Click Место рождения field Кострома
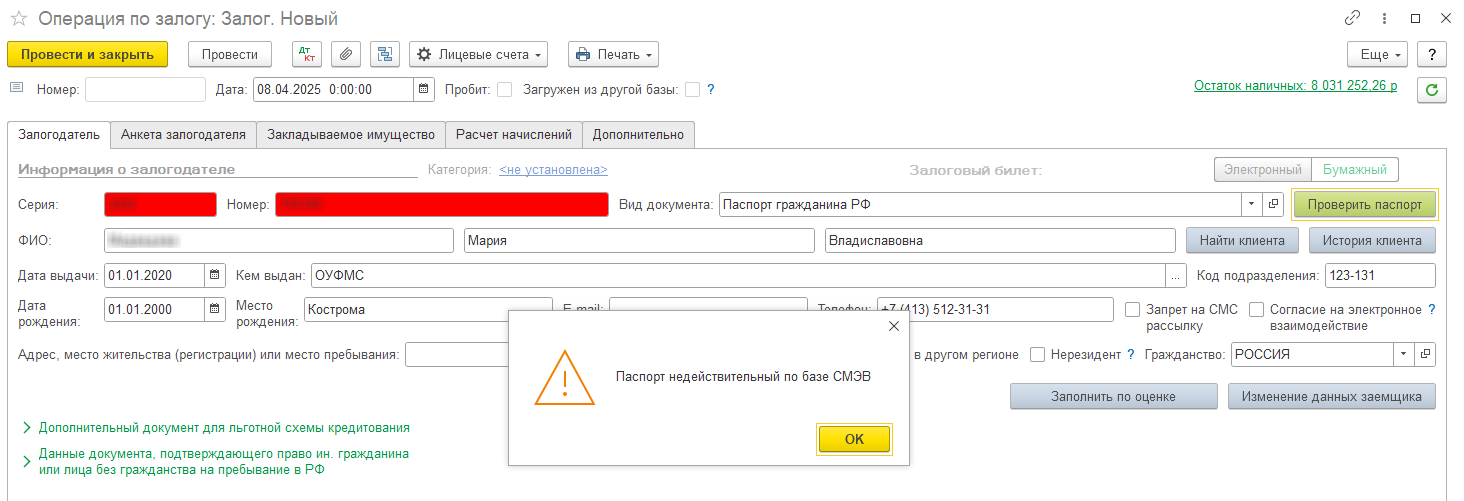 tap(429, 309)
